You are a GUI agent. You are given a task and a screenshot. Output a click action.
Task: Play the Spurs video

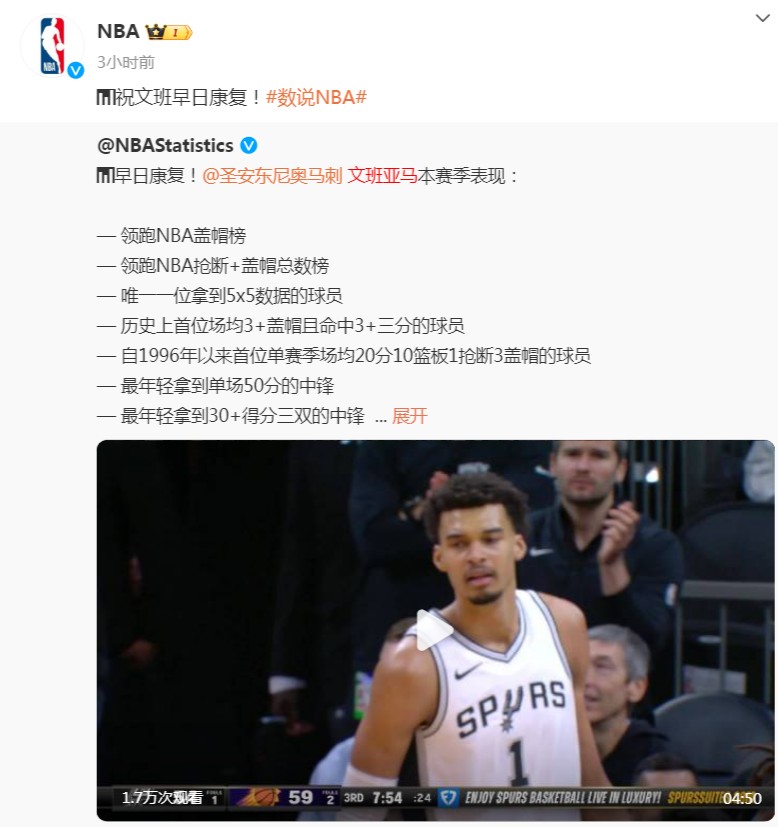pyautogui.click(x=435, y=630)
